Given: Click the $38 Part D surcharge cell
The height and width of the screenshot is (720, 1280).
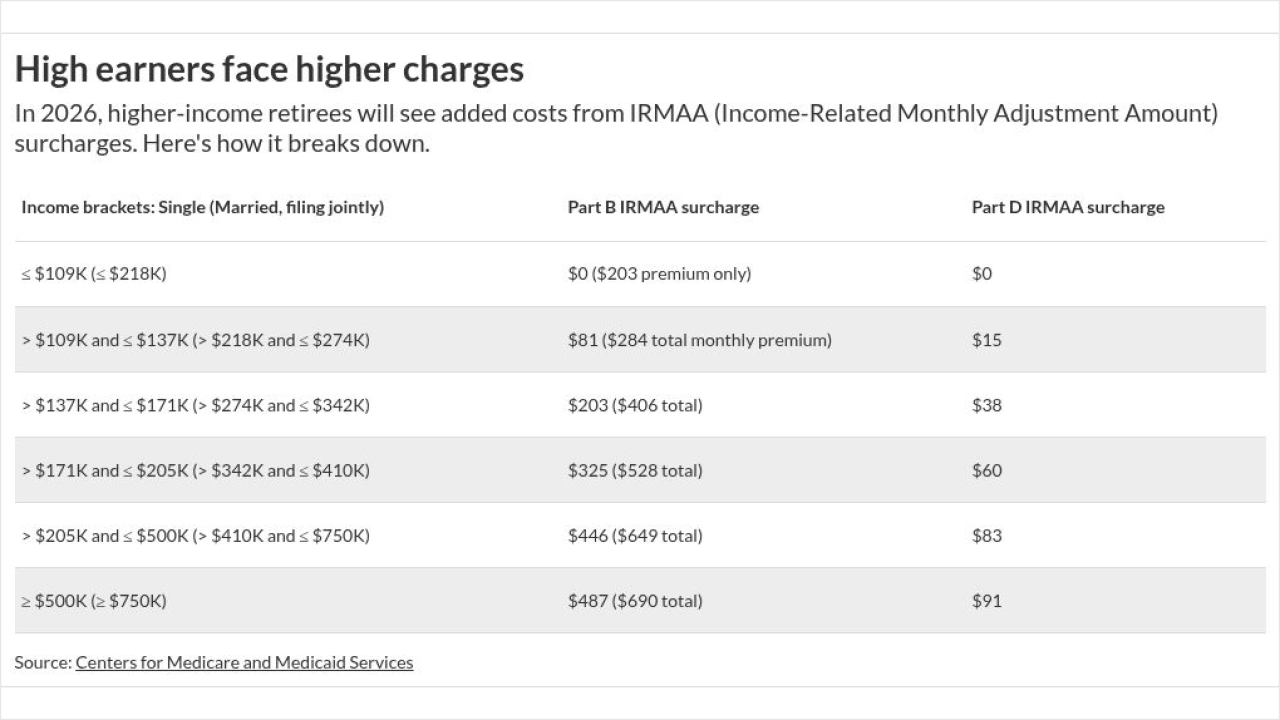Looking at the screenshot, I should pyautogui.click(x=986, y=405).
